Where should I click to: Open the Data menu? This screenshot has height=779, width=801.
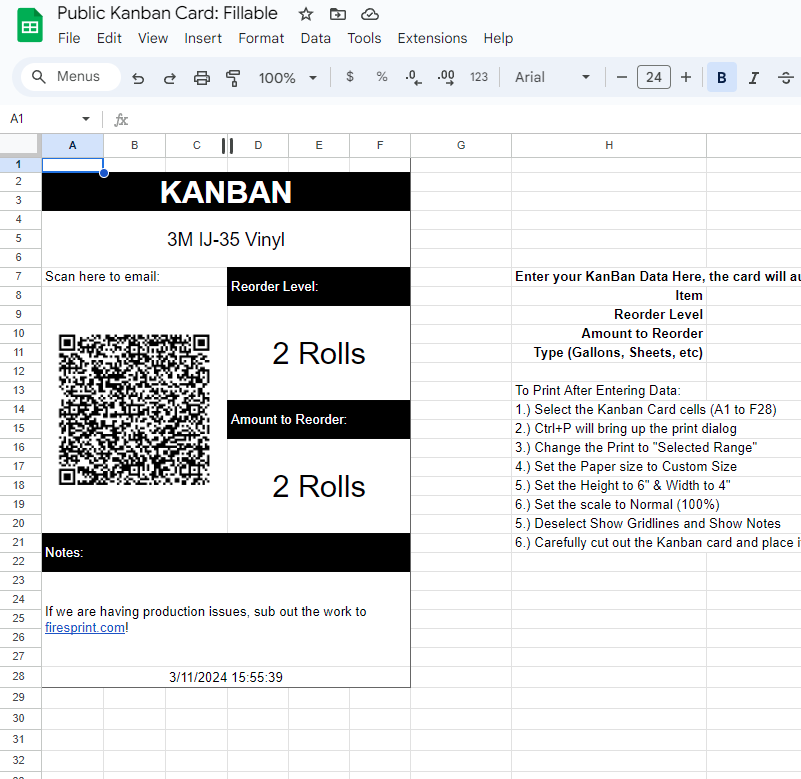click(x=316, y=38)
